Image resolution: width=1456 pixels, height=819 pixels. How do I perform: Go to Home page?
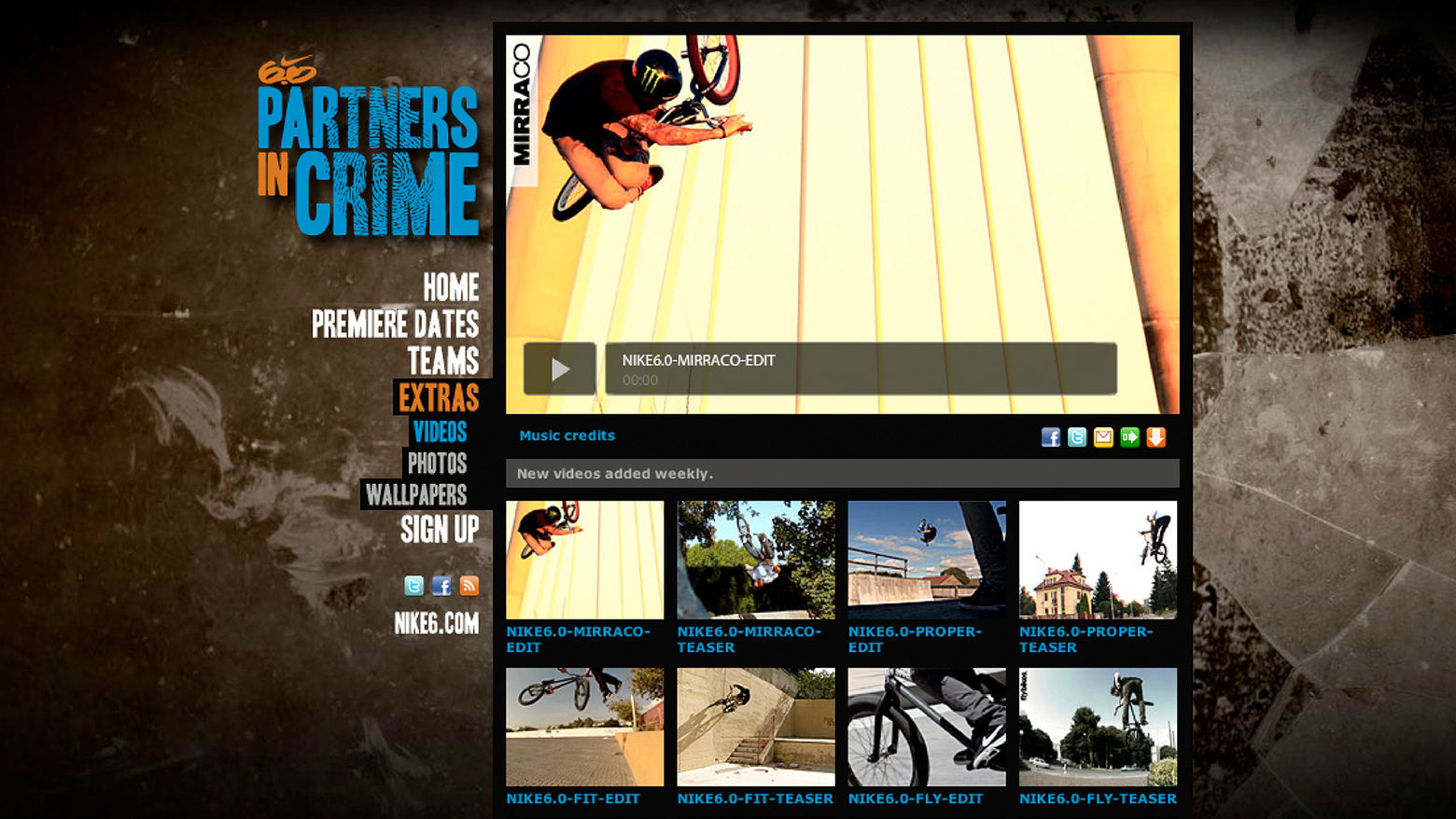(451, 287)
